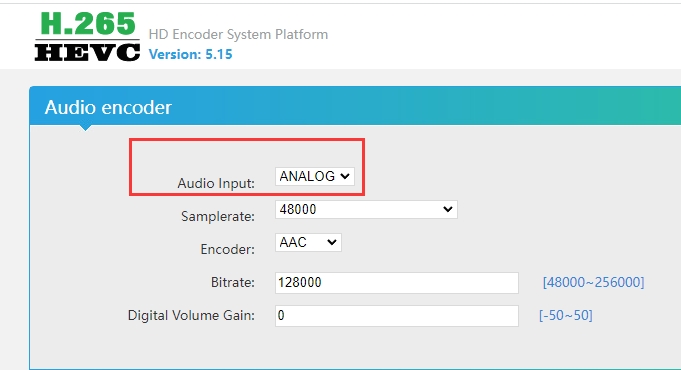Click the Audio encoder panel header
681x370 pixels.
(x=355, y=106)
